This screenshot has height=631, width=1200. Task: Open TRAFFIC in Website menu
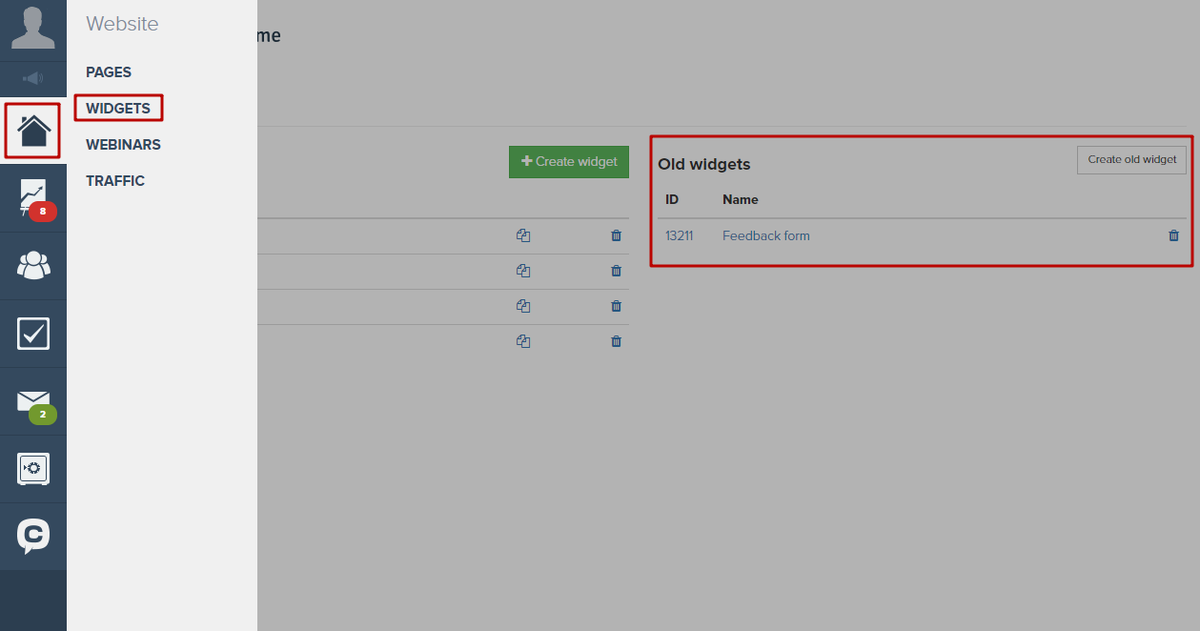(115, 181)
